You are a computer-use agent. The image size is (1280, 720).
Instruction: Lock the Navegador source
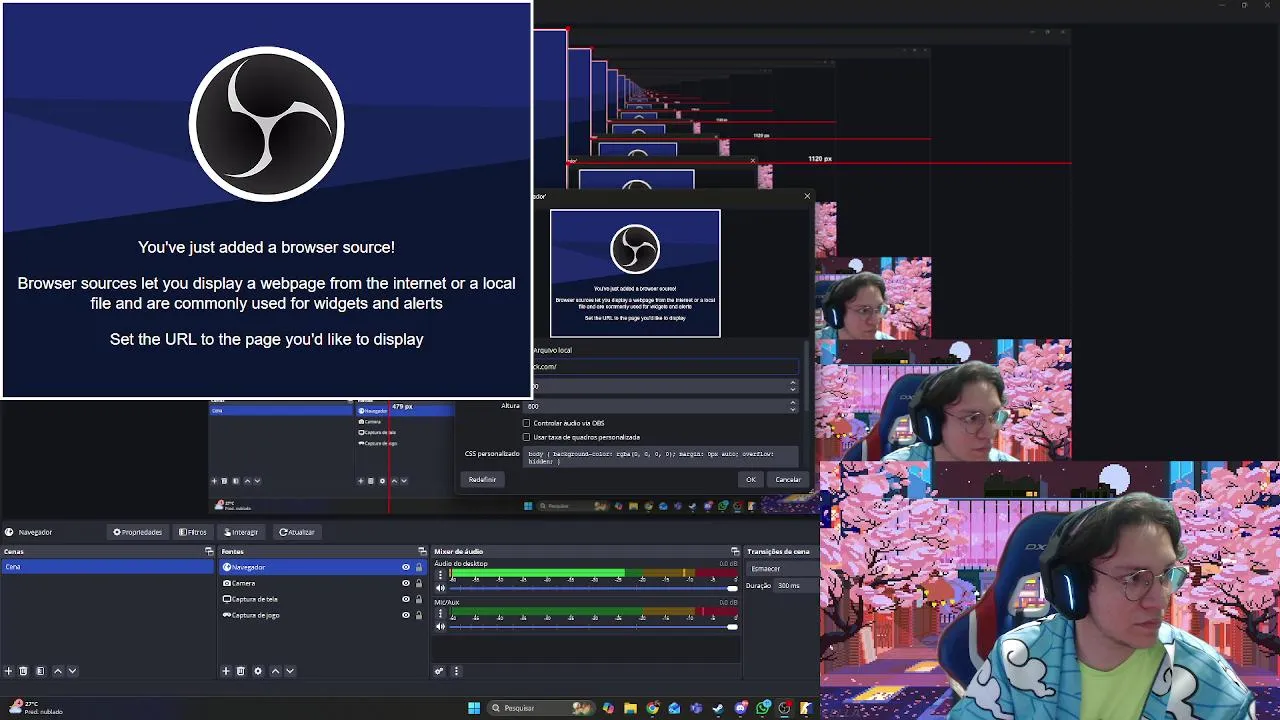coord(419,567)
